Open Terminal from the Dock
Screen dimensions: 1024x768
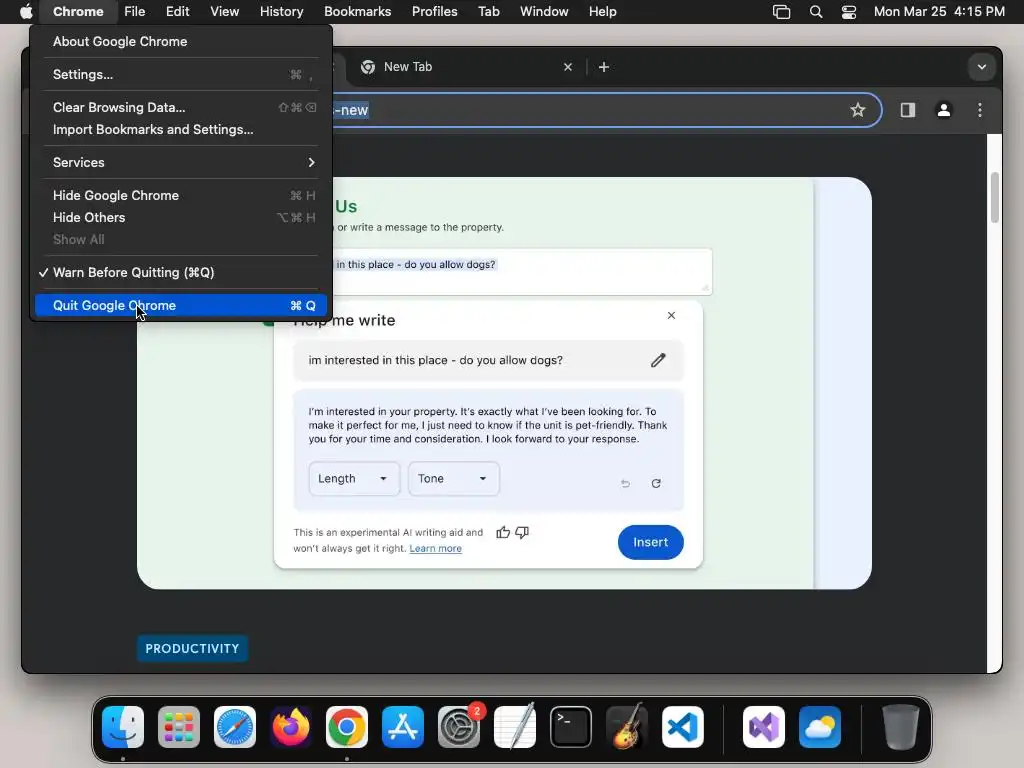[571, 727]
